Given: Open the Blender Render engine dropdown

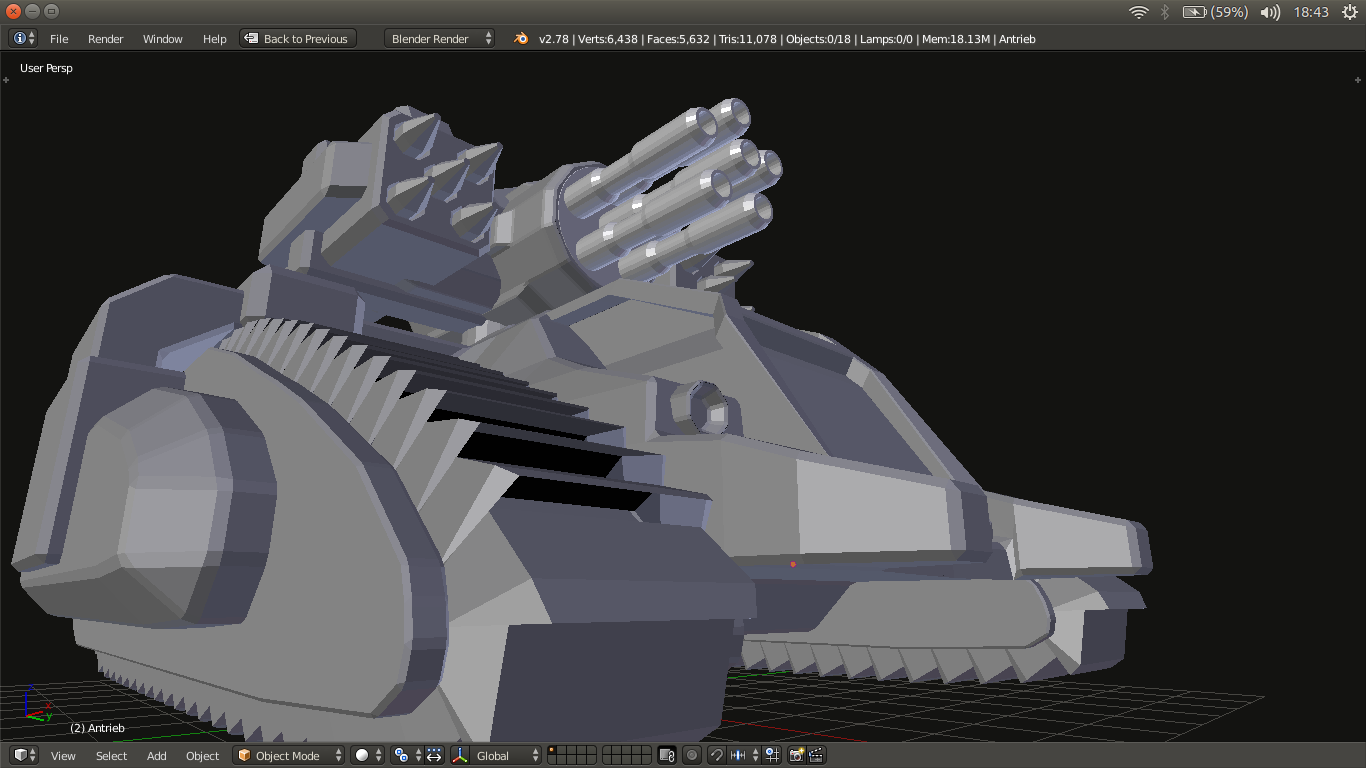Looking at the screenshot, I should [440, 39].
